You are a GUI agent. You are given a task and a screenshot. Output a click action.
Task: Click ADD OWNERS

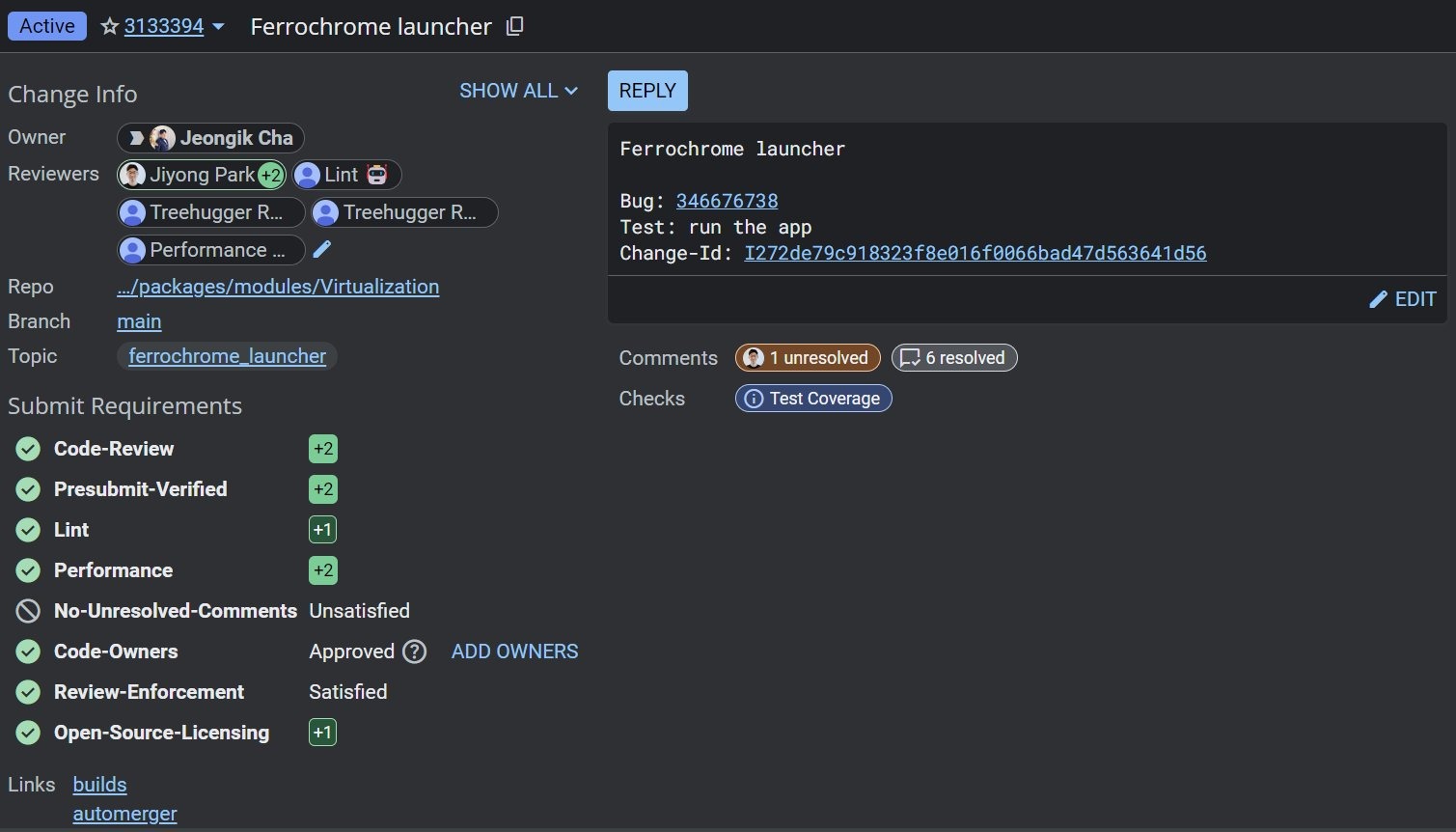[514, 652]
